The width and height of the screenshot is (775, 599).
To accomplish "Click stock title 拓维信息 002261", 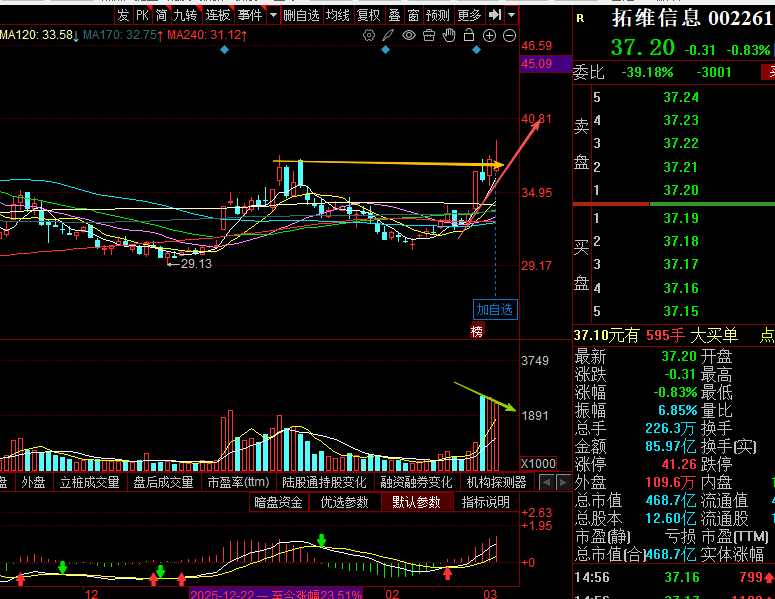I will [691, 18].
